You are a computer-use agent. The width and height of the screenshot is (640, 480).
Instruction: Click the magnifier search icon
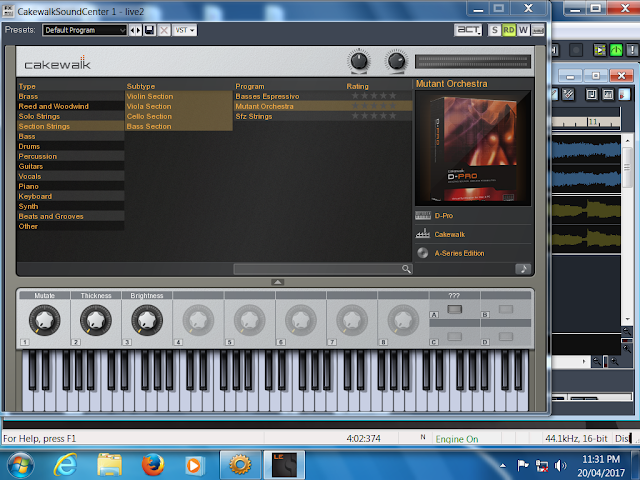pyautogui.click(x=407, y=269)
